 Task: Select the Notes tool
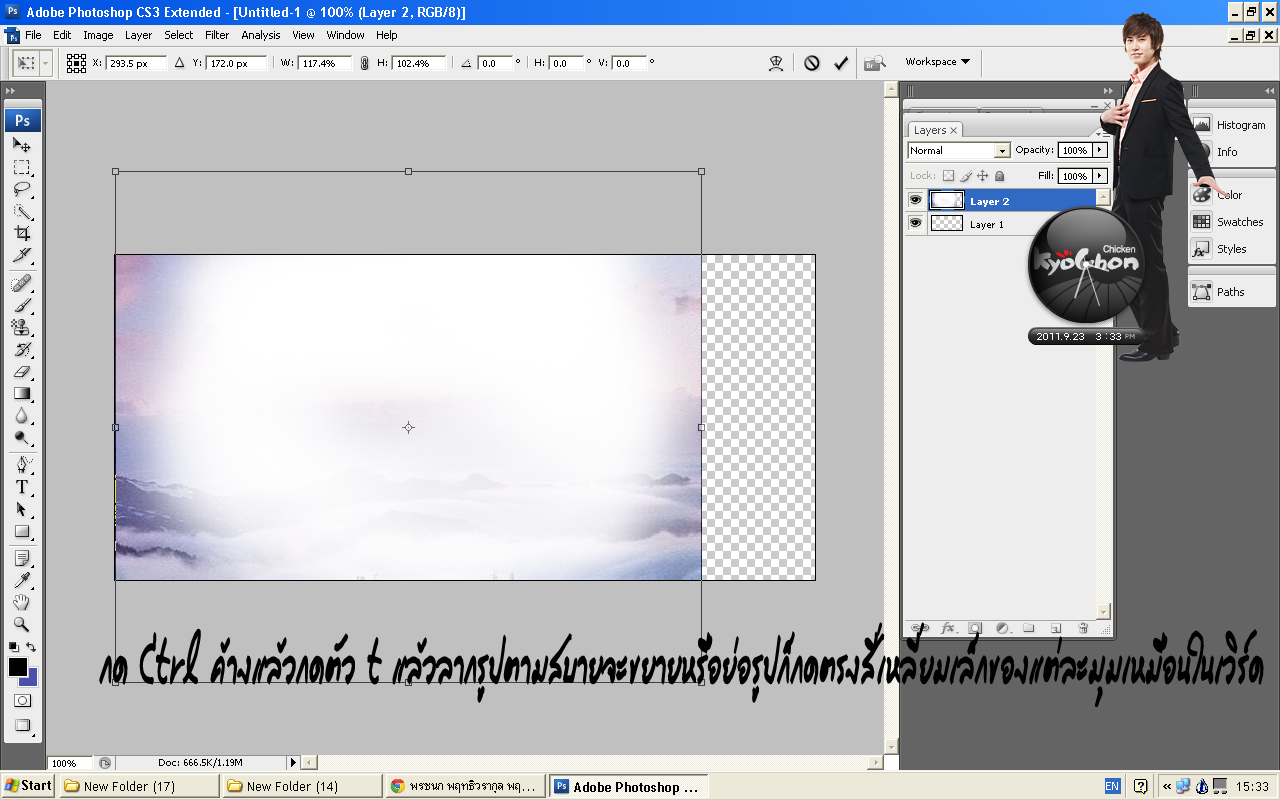[x=22, y=558]
